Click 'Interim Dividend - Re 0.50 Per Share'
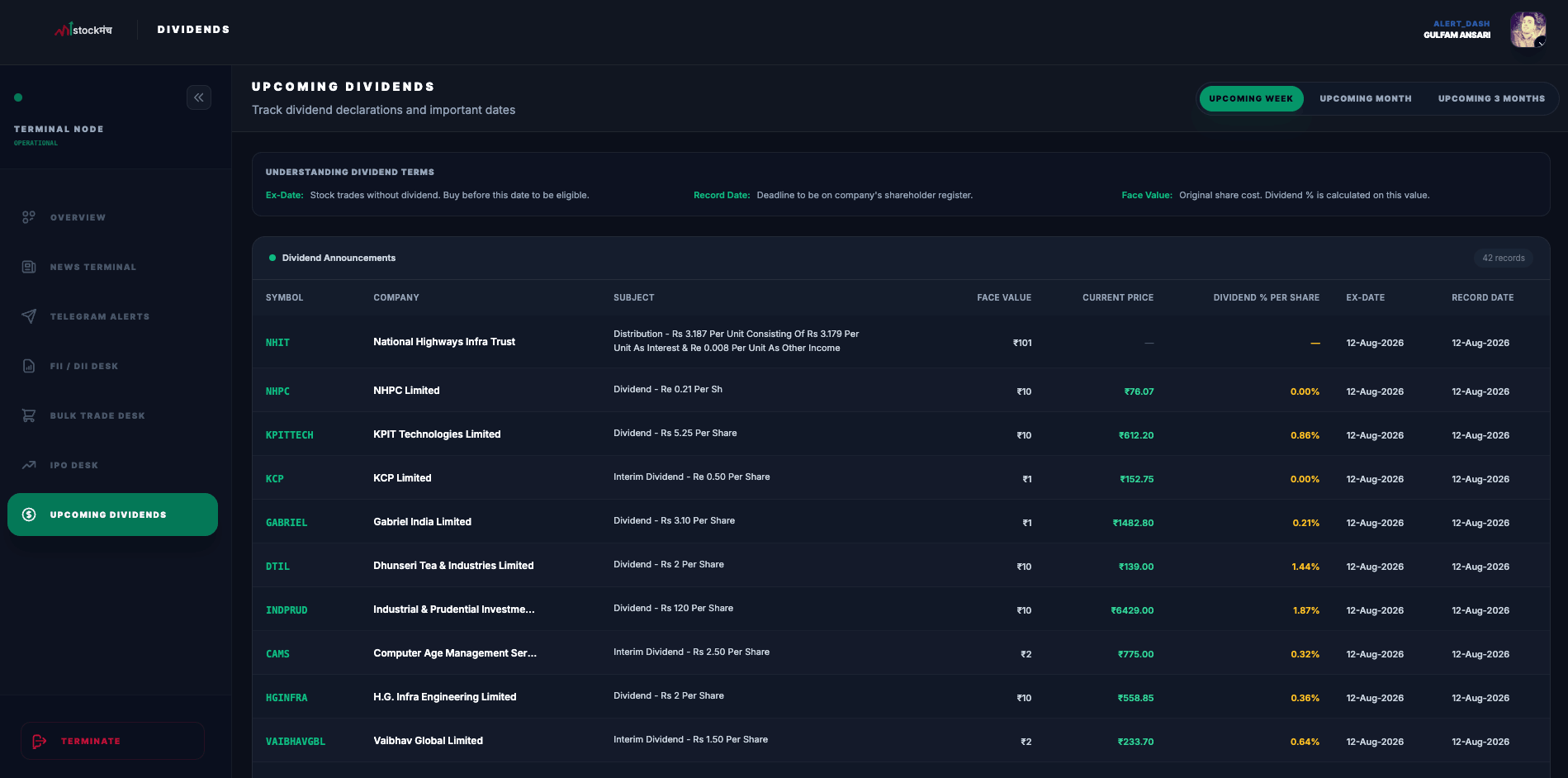Viewport: 1568px width, 778px height. pos(692,477)
